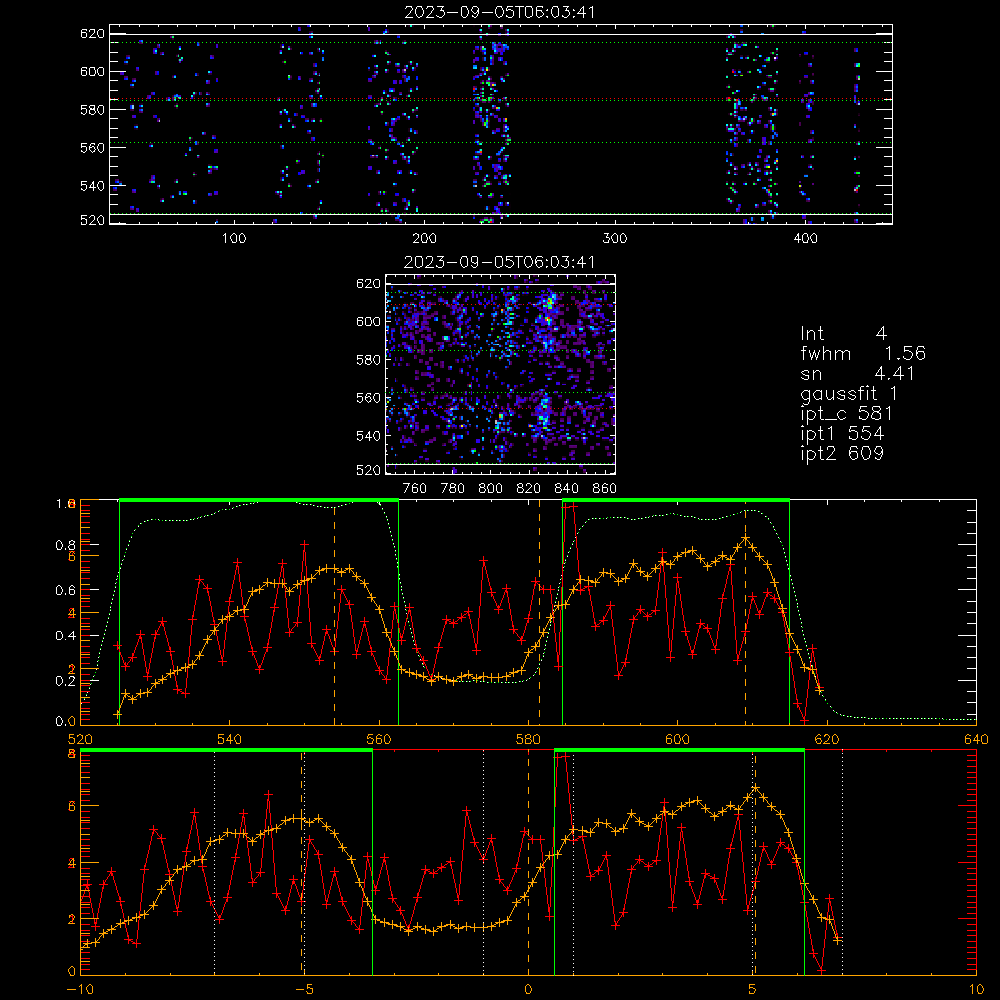Click the middle image plot's 2023-09-05T06:03:41 title

500,261
